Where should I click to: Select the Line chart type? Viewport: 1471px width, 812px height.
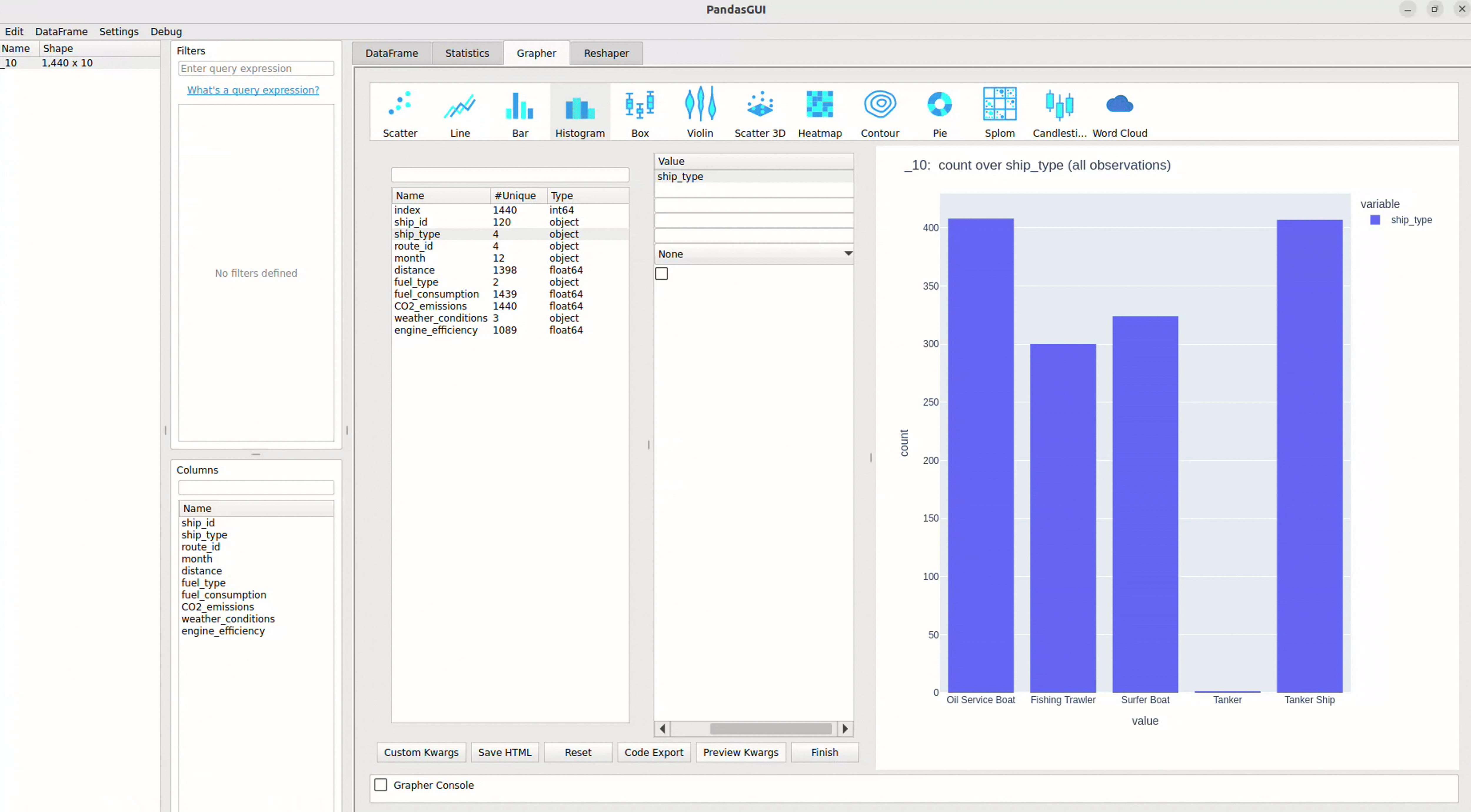(460, 112)
